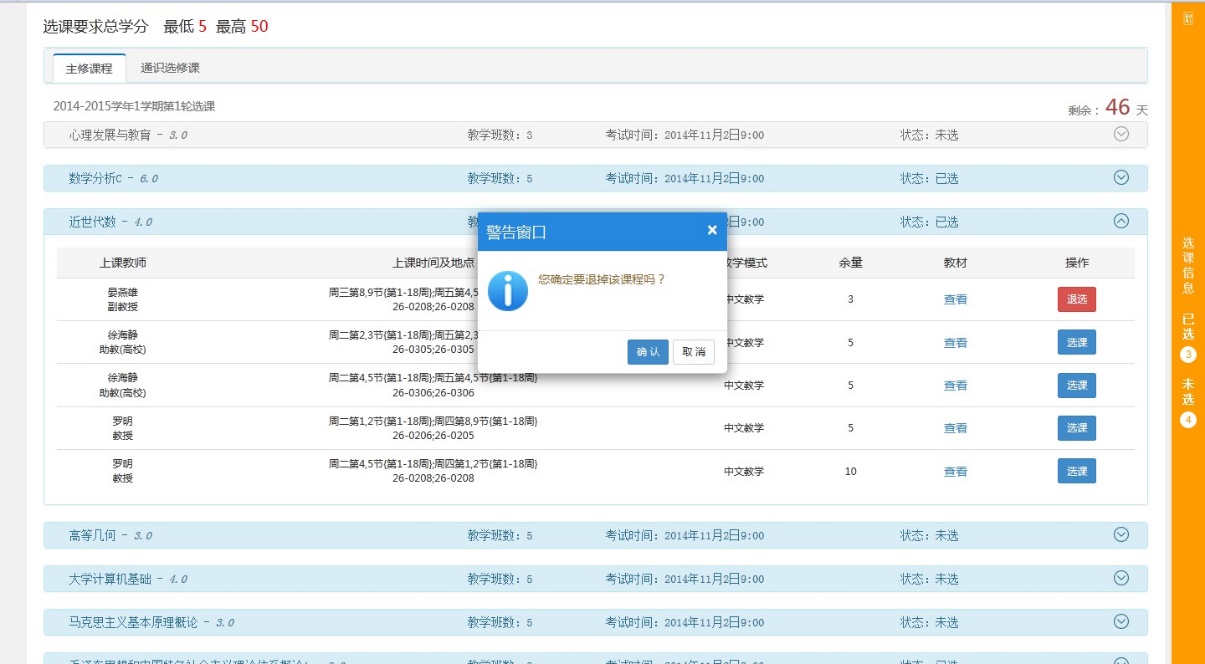Click the 上课时间及地点 column header
This screenshot has height=664, width=1205.
click(433, 263)
